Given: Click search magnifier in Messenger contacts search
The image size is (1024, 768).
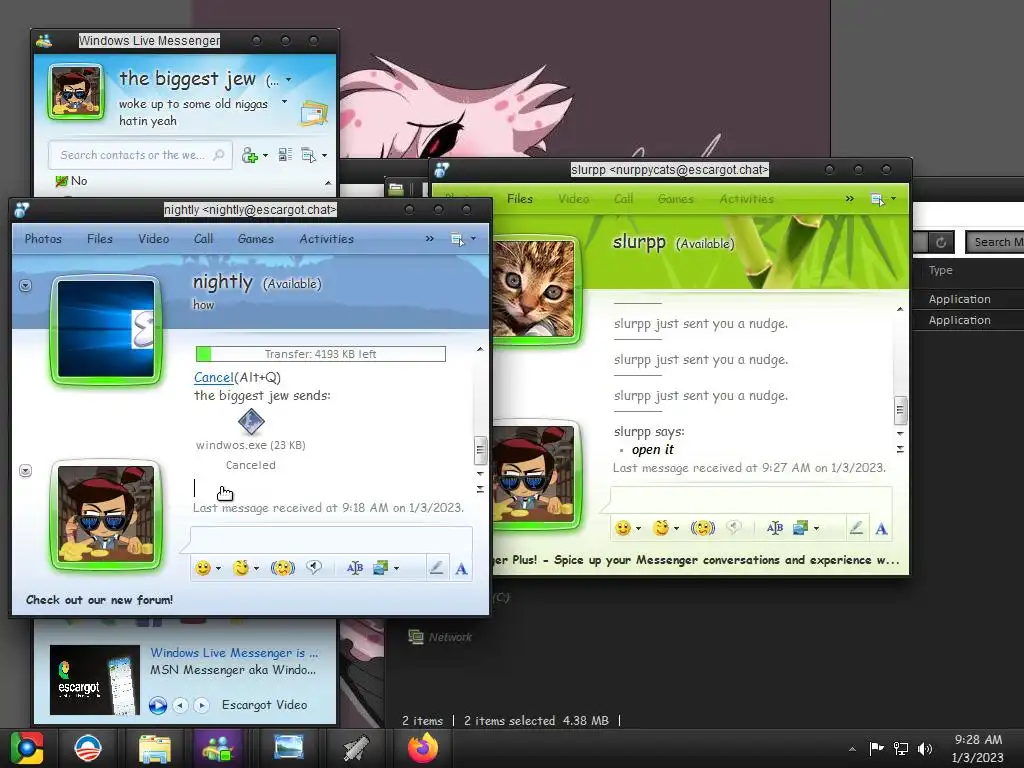Looking at the screenshot, I should [219, 155].
